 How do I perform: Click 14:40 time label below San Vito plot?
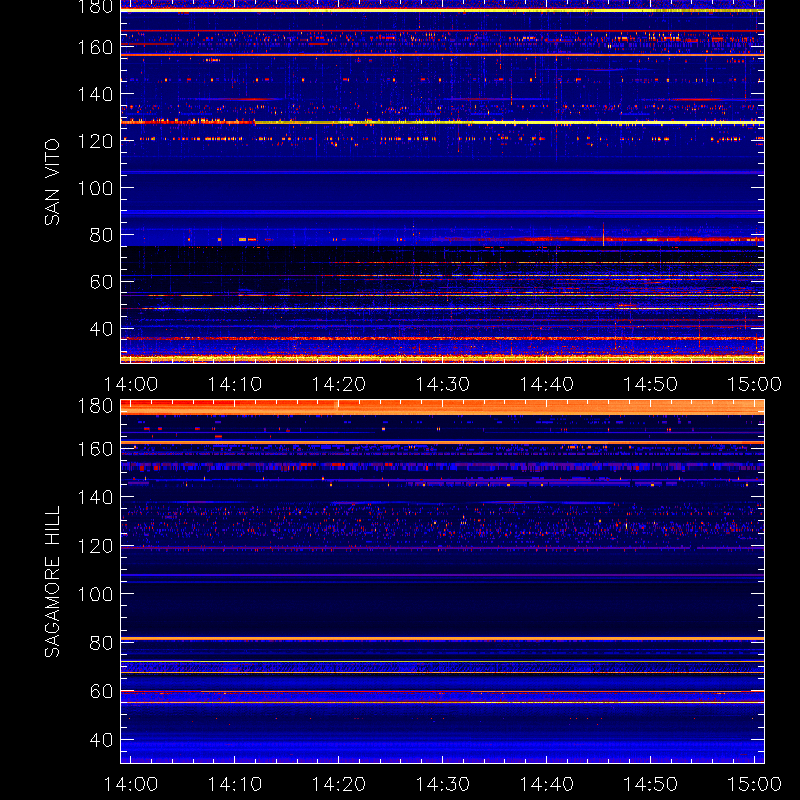[546, 384]
